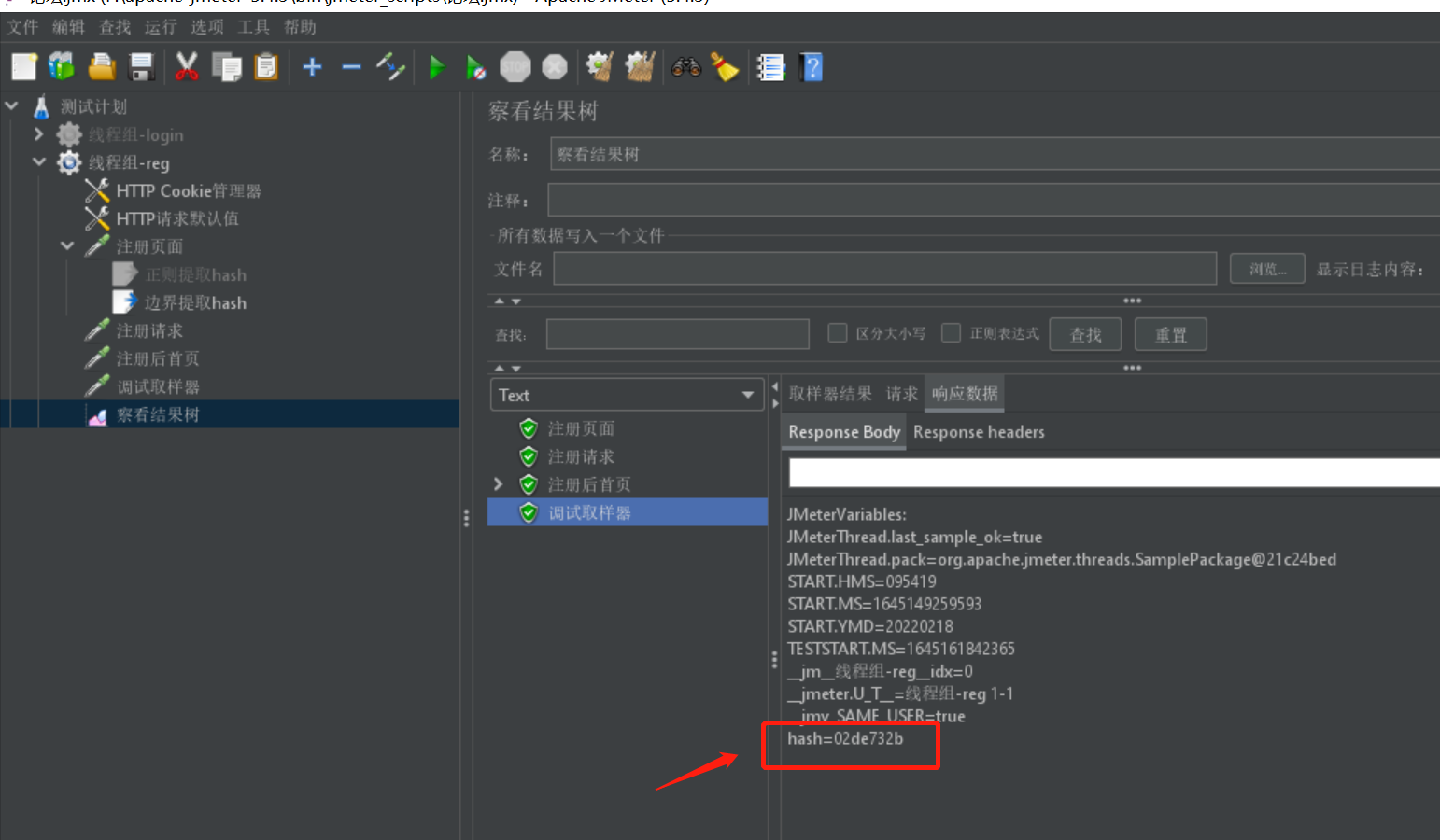Expand the 线程组-login node

pos(38,134)
